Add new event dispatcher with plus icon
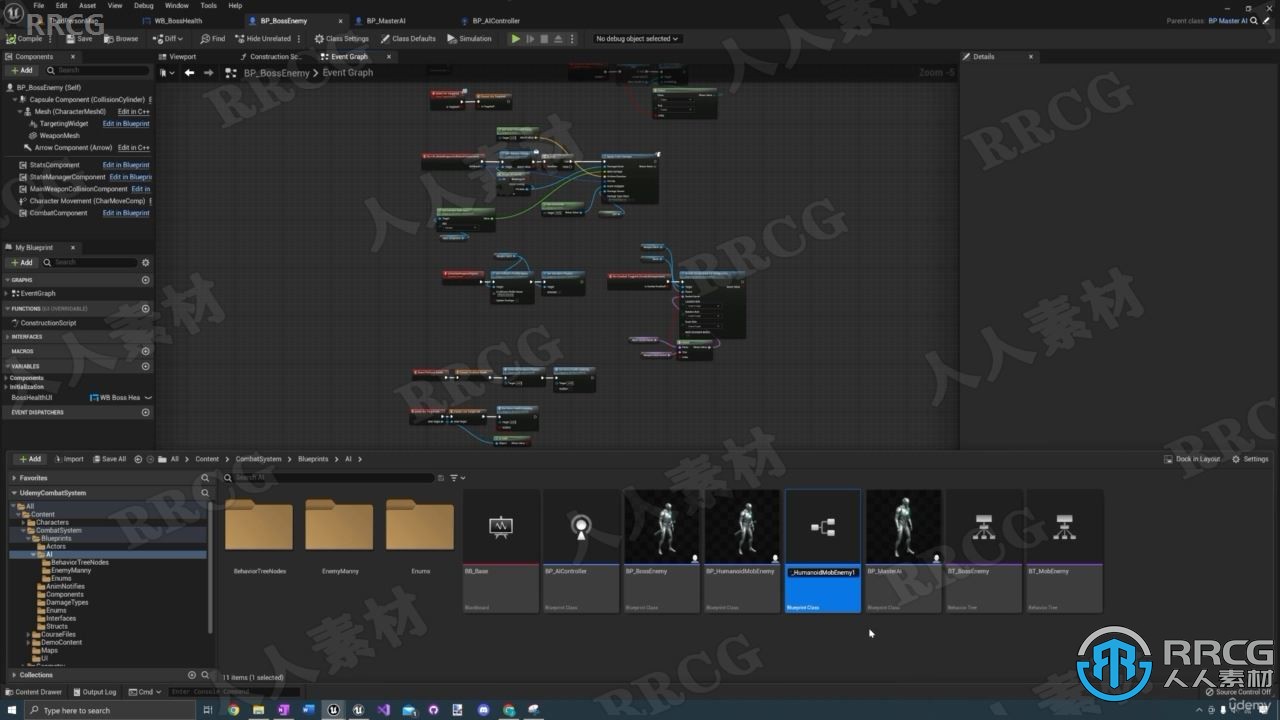Viewport: 1280px width, 720px height. 145,412
